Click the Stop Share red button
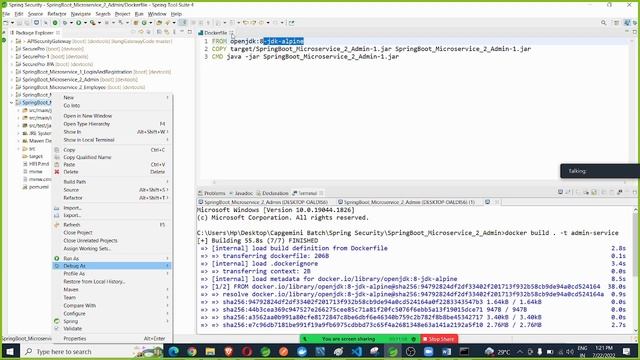Viewport: 640px width, 360px height. click(x=439, y=339)
